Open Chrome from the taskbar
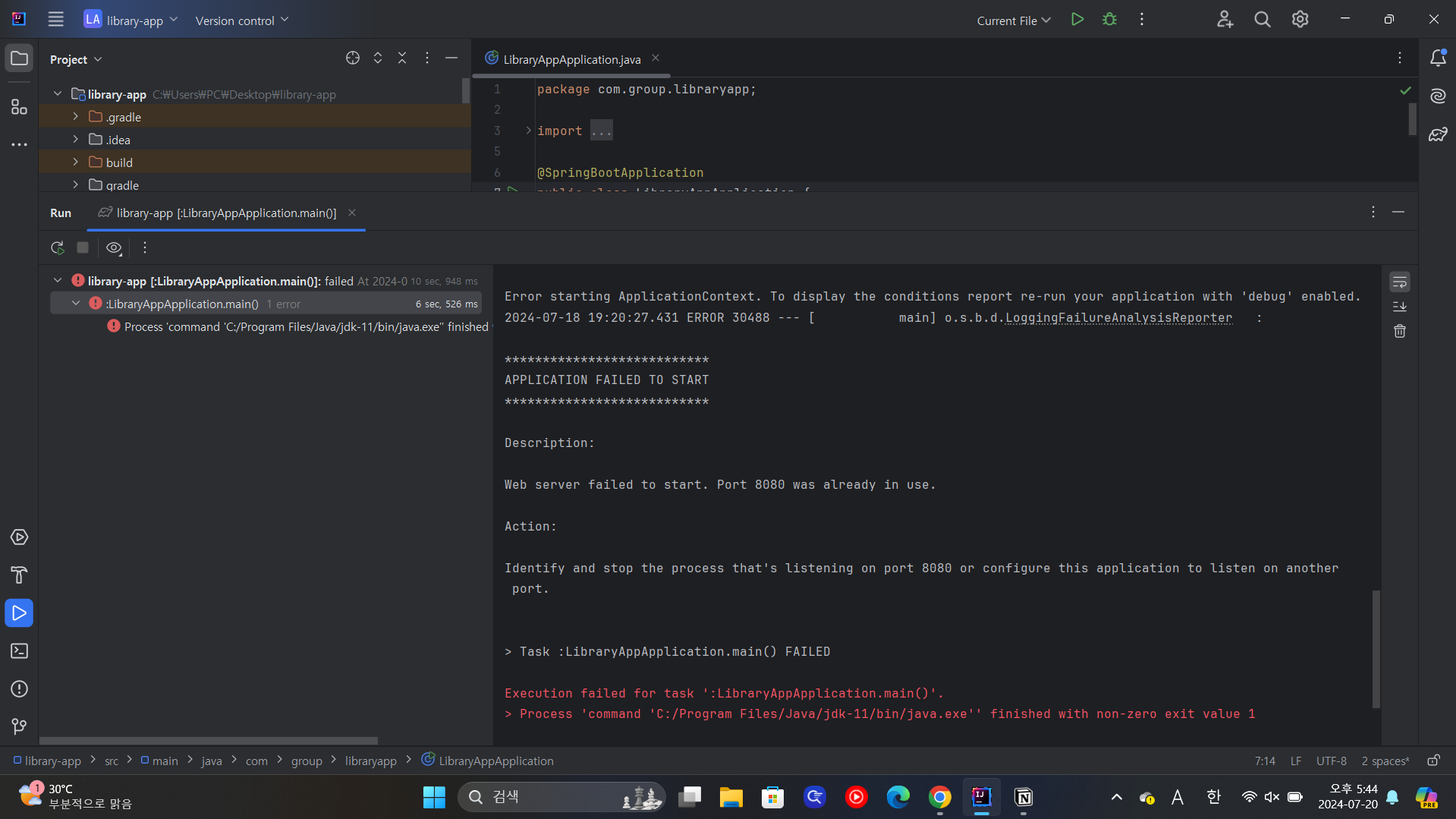This screenshot has width=1456, height=819. 940,797
